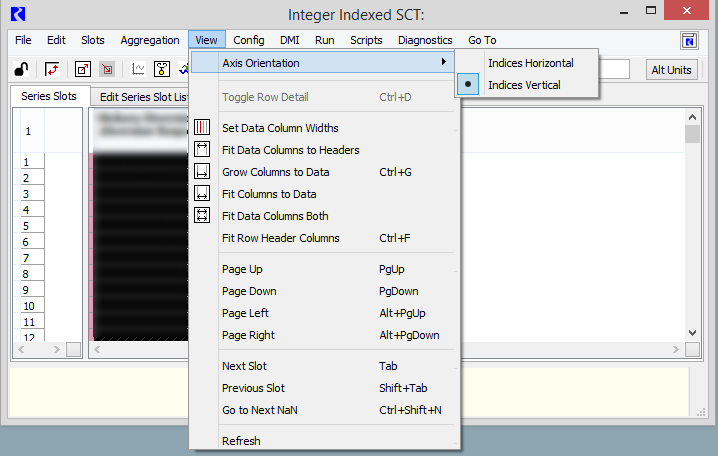Click the vertical scrollbar down arrow
The width and height of the screenshot is (718, 456).
[x=692, y=333]
